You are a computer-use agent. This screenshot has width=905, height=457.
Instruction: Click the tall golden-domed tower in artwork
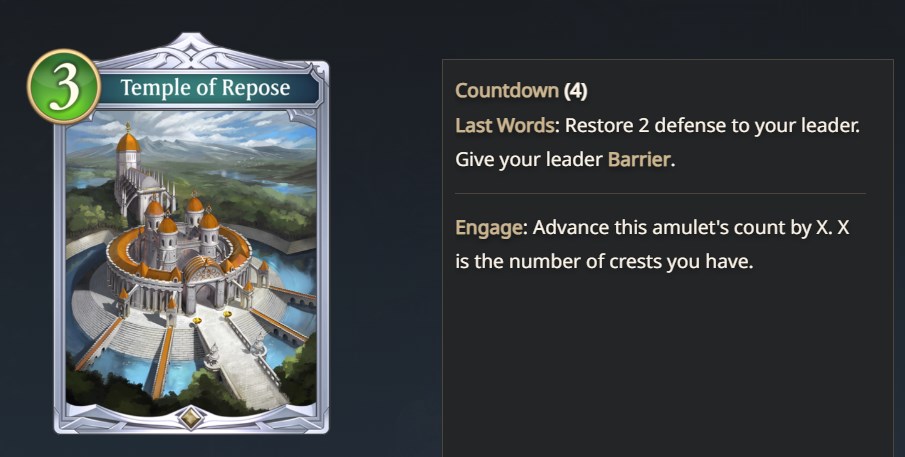click(x=128, y=151)
